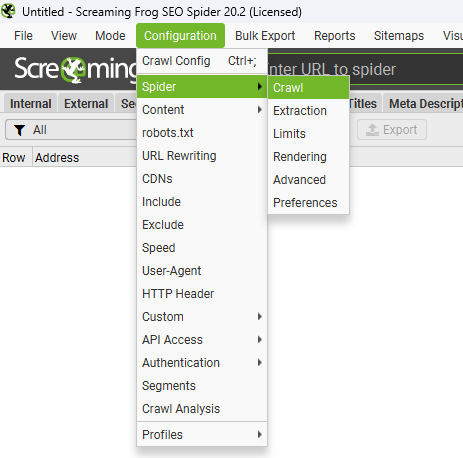The height and width of the screenshot is (458, 463).
Task: Expand the Profiles submenu
Action: 202,435
